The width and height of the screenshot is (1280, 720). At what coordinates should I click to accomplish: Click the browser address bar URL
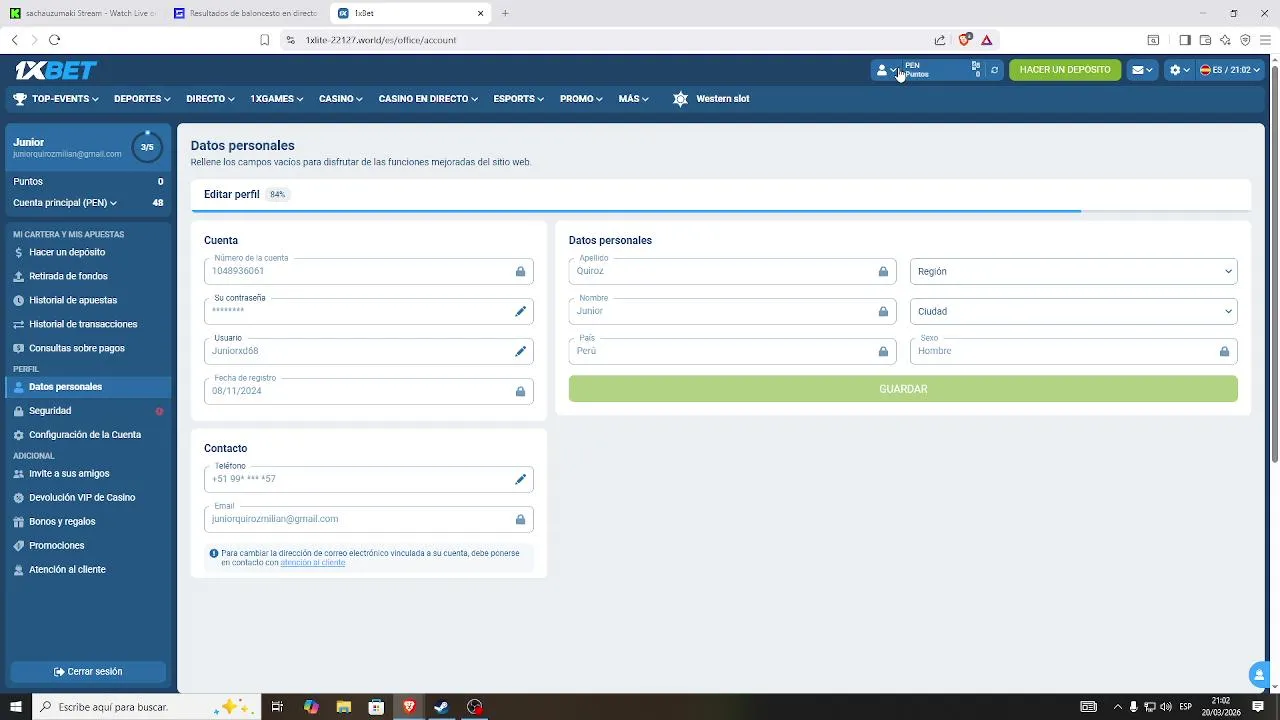pos(381,40)
